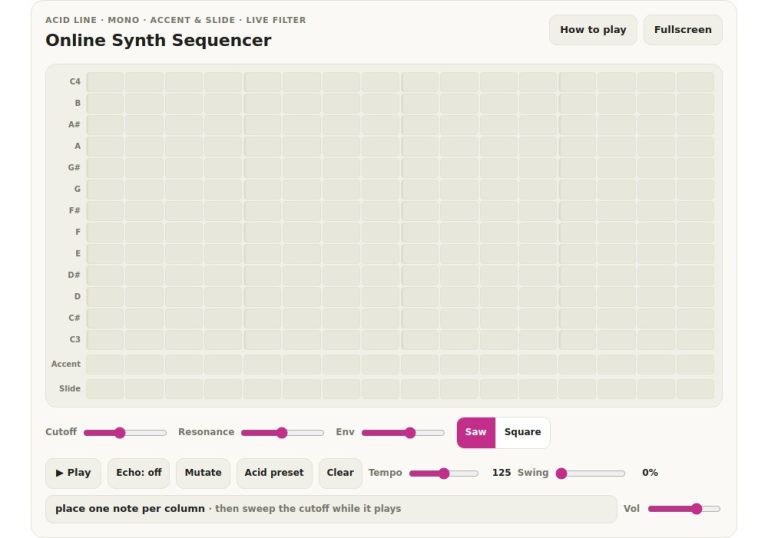This screenshot has width=768, height=538.
Task: Toggle C3 note on step 1
Action: click(105, 340)
